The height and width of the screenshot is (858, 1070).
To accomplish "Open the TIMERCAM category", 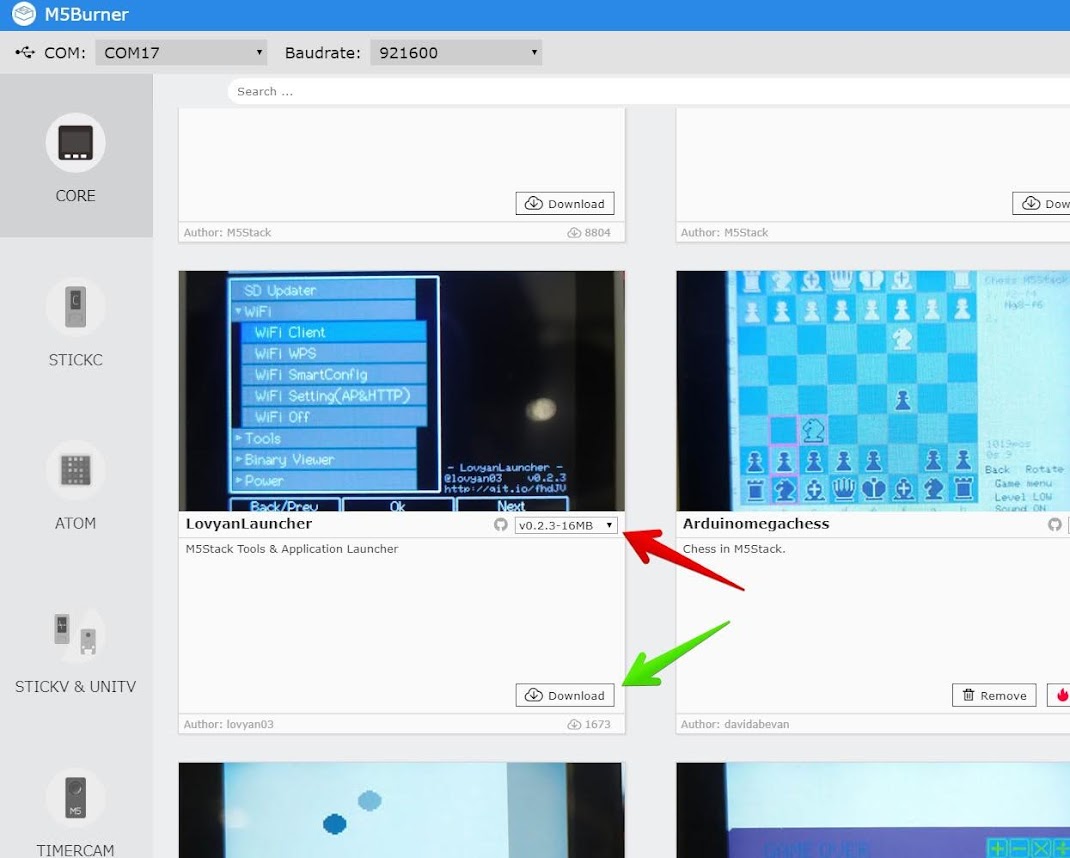I will pos(76,812).
